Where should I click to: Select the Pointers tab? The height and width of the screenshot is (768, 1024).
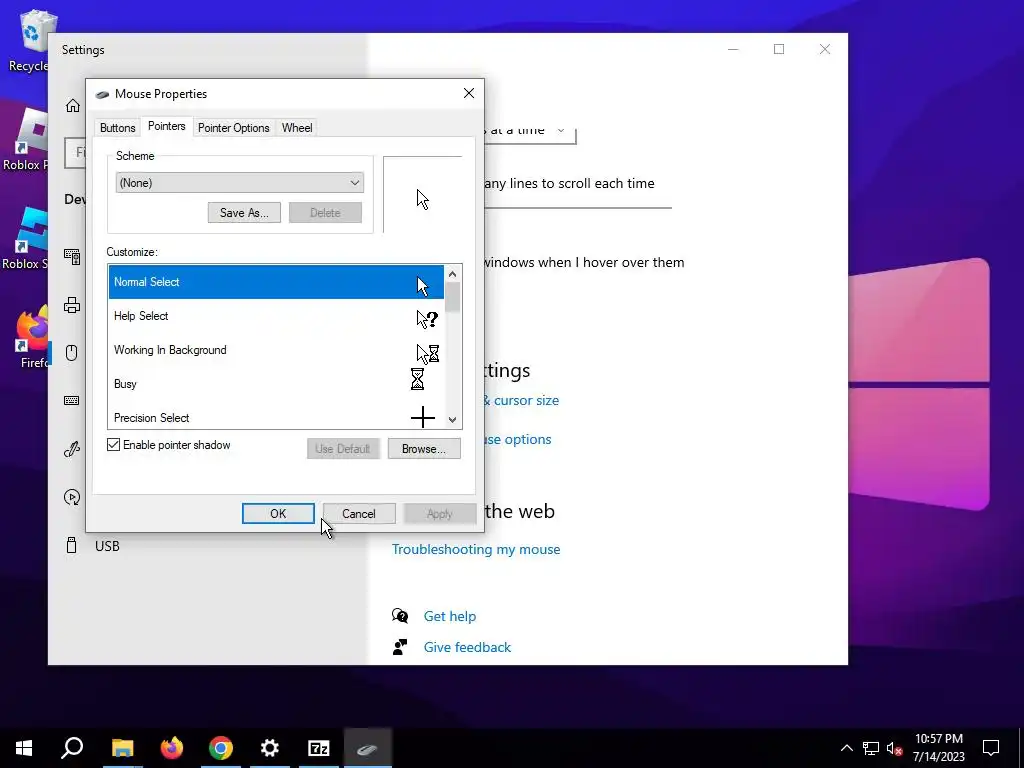click(167, 127)
